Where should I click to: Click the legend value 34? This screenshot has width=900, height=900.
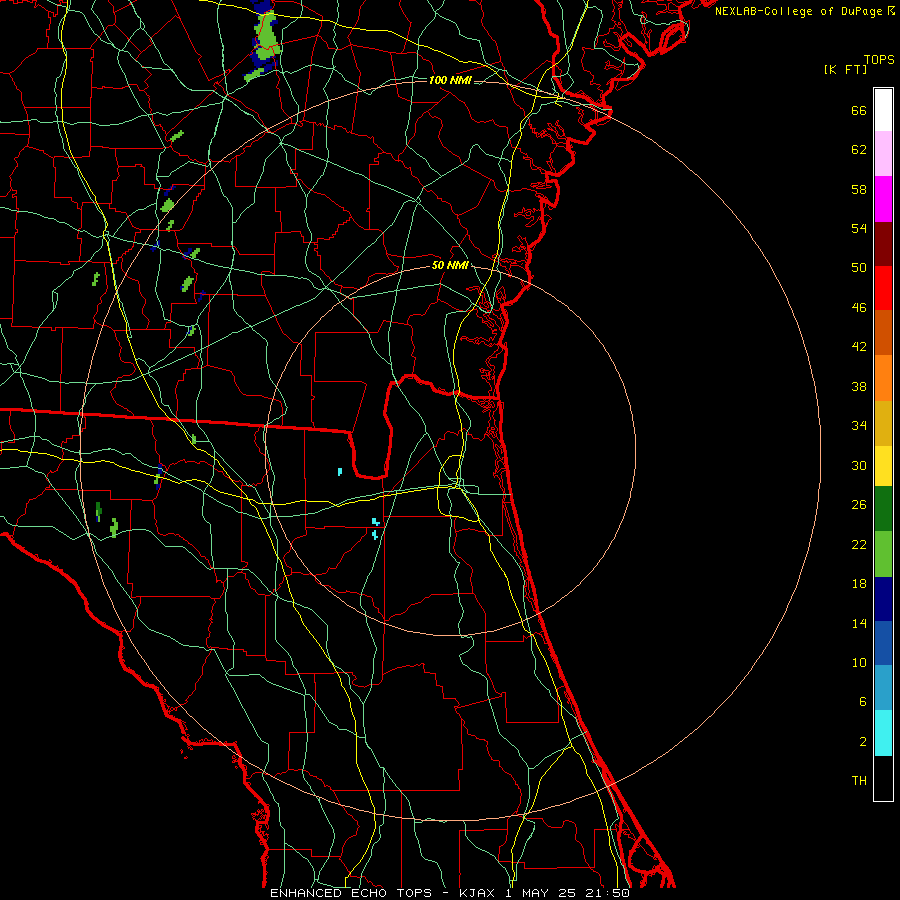click(x=859, y=426)
